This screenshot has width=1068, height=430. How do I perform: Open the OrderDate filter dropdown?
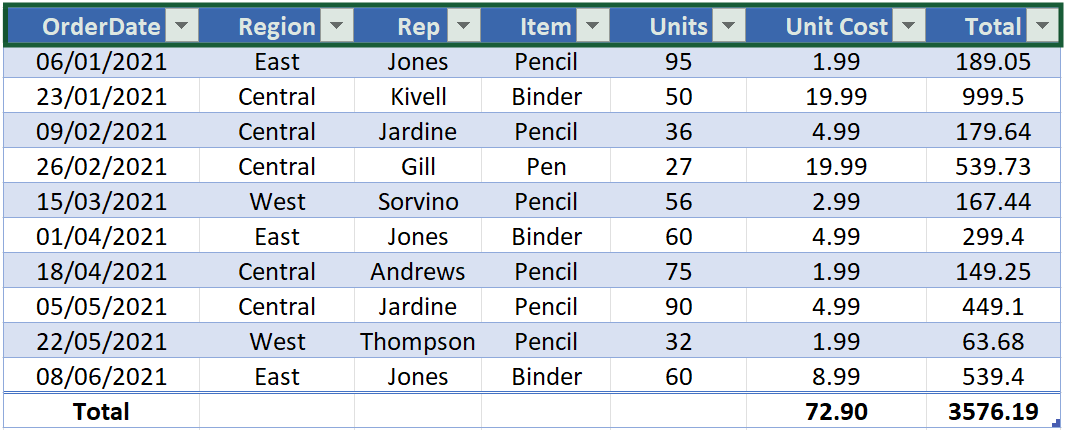point(182,27)
